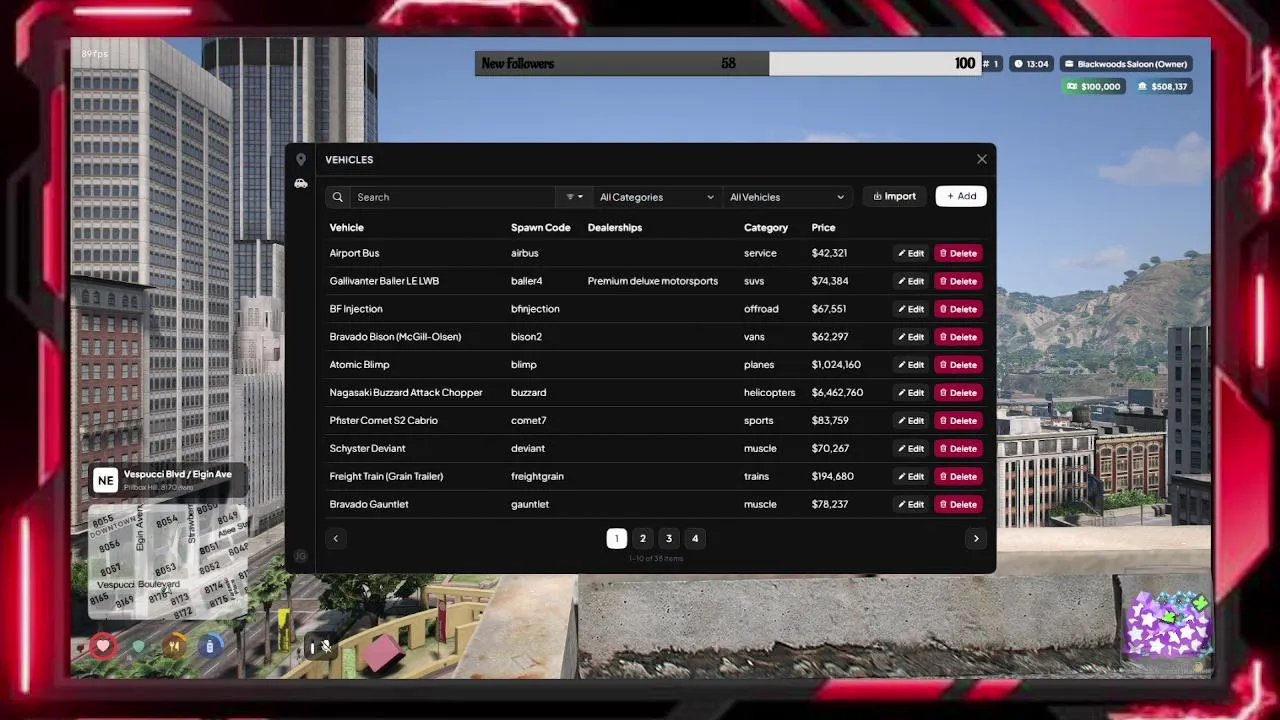
Task: Delete the Pfister Comet S2 Cabrio entry
Action: point(958,421)
